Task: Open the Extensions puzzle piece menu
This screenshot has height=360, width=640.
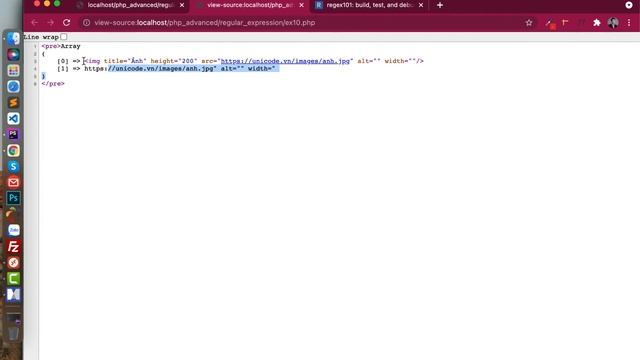Action: coord(597,23)
